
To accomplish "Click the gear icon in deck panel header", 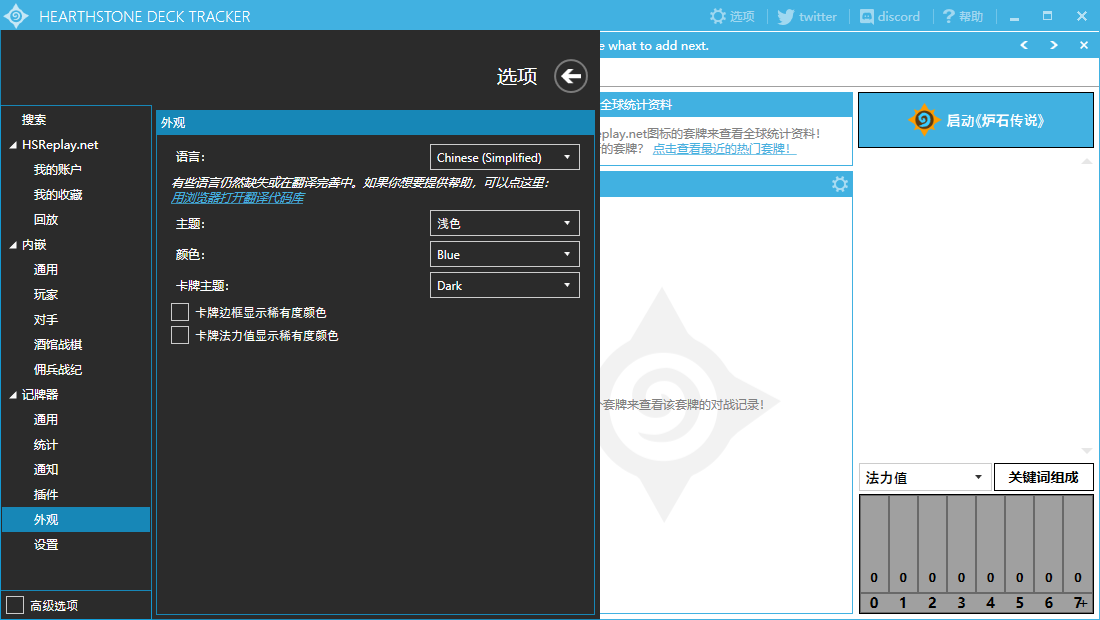I will (840, 184).
